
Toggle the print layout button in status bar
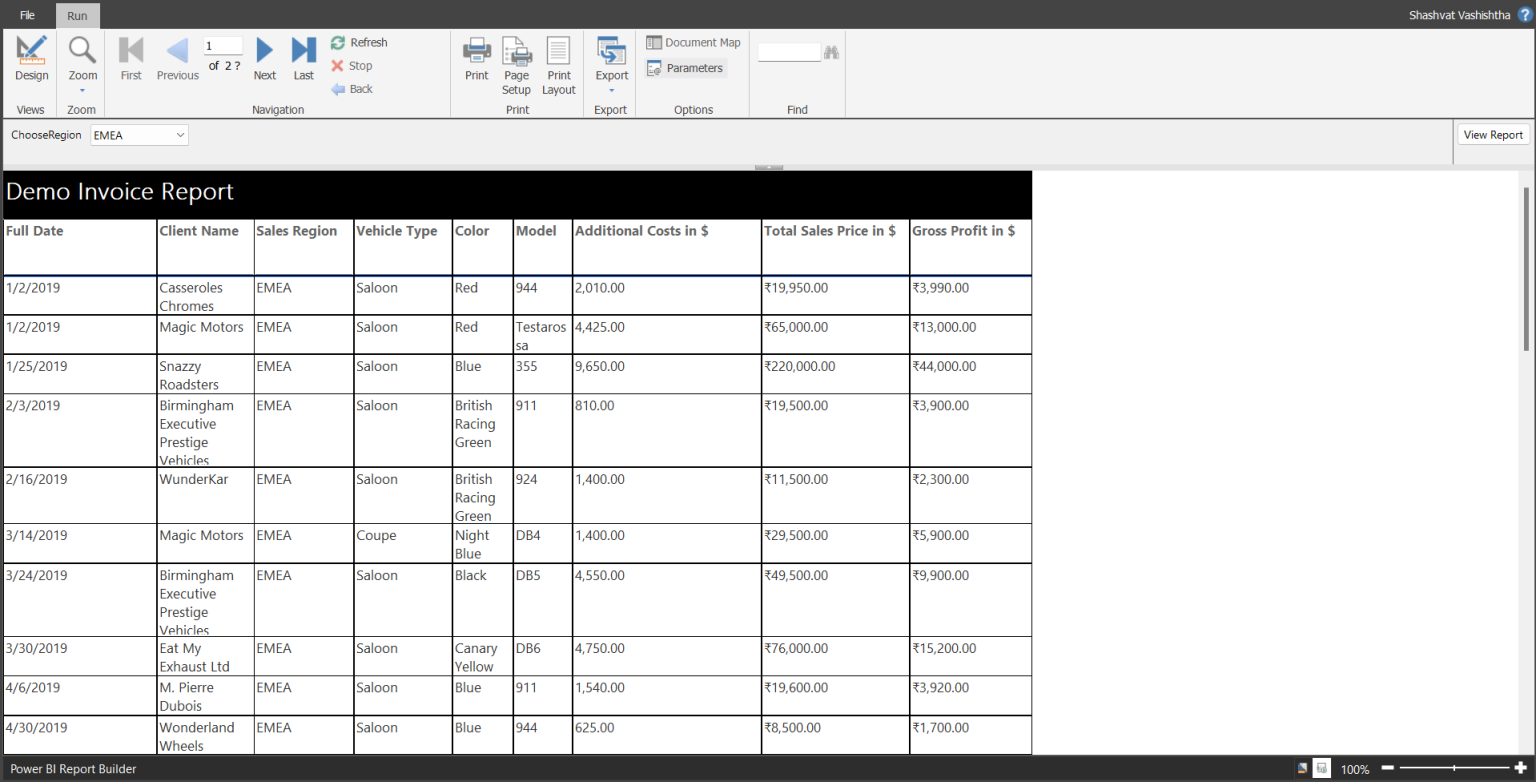[1321, 769]
